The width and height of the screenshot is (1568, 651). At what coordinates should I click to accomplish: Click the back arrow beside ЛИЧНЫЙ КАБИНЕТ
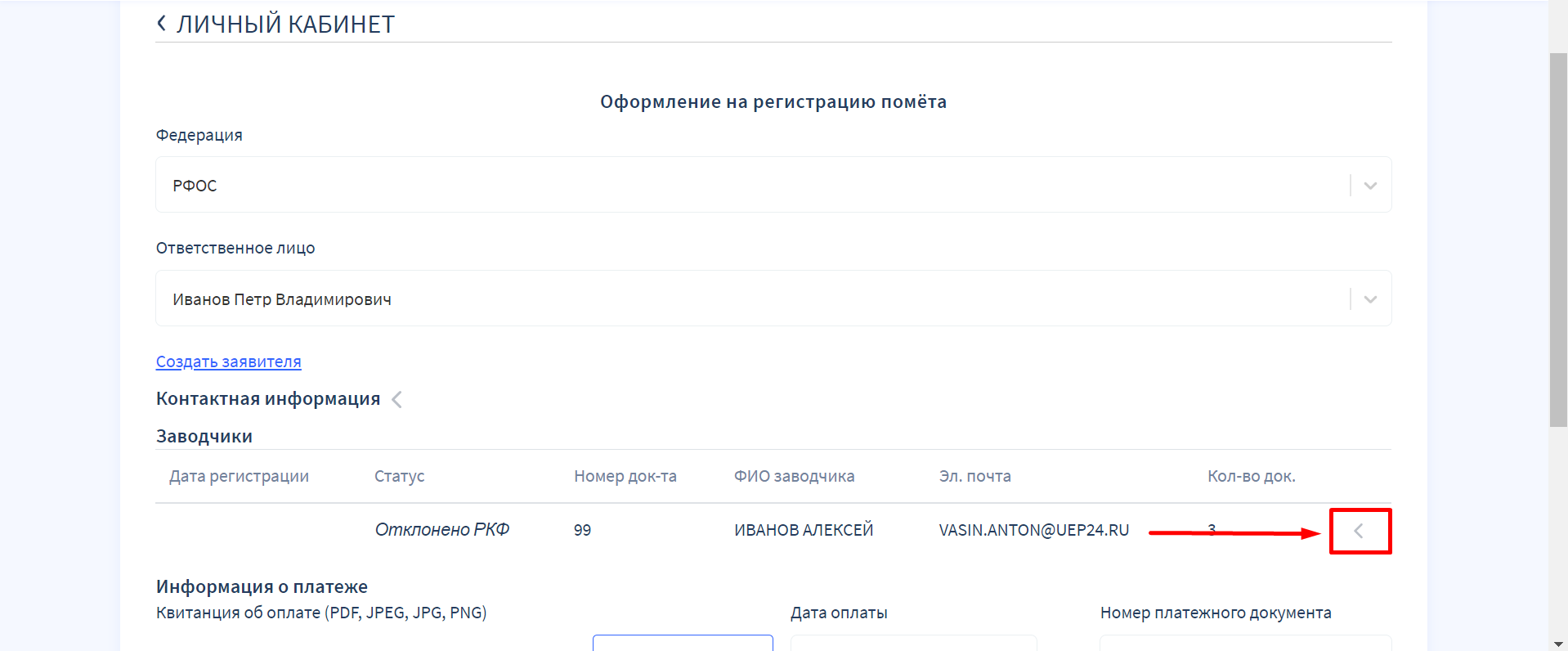pos(161,24)
